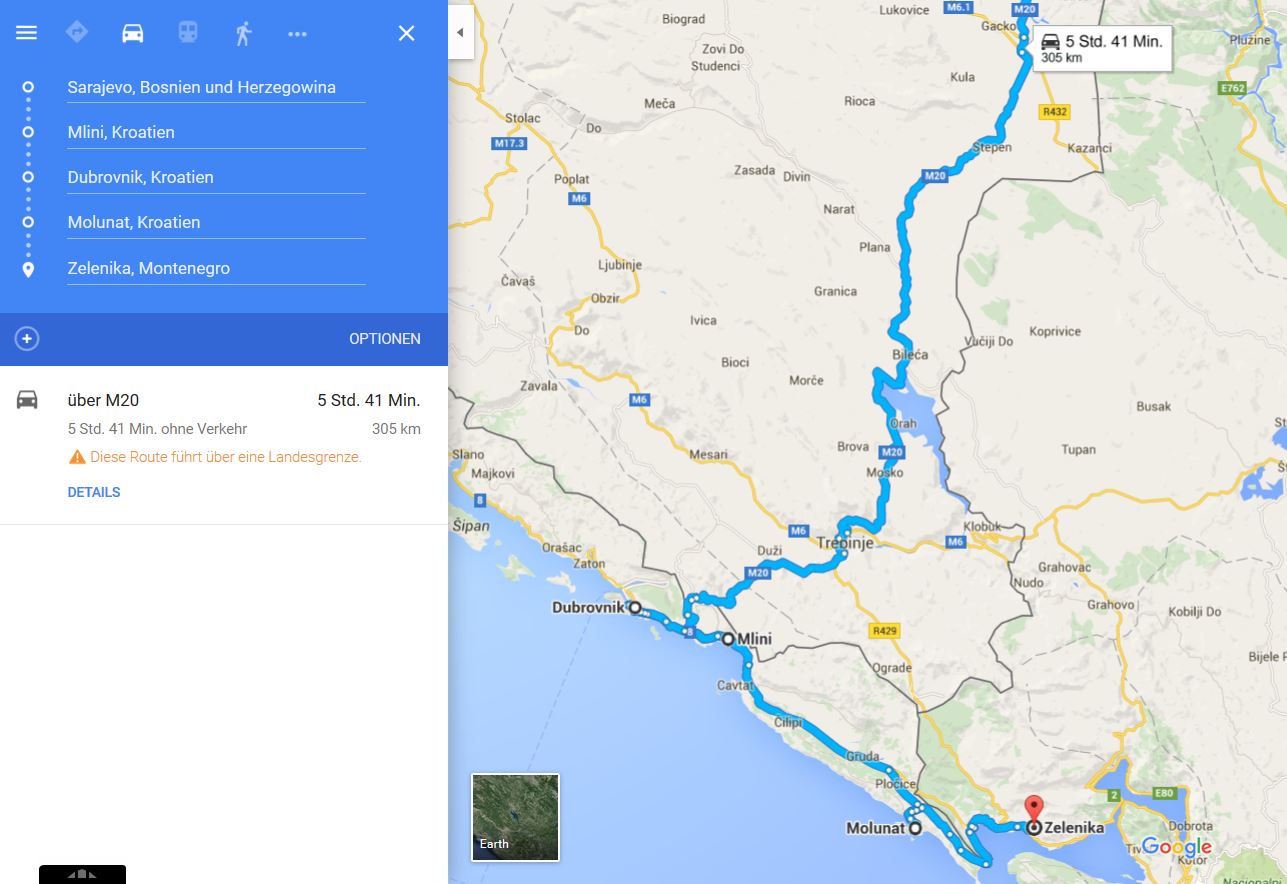
Task: Open the hamburger main menu
Action: coord(27,33)
